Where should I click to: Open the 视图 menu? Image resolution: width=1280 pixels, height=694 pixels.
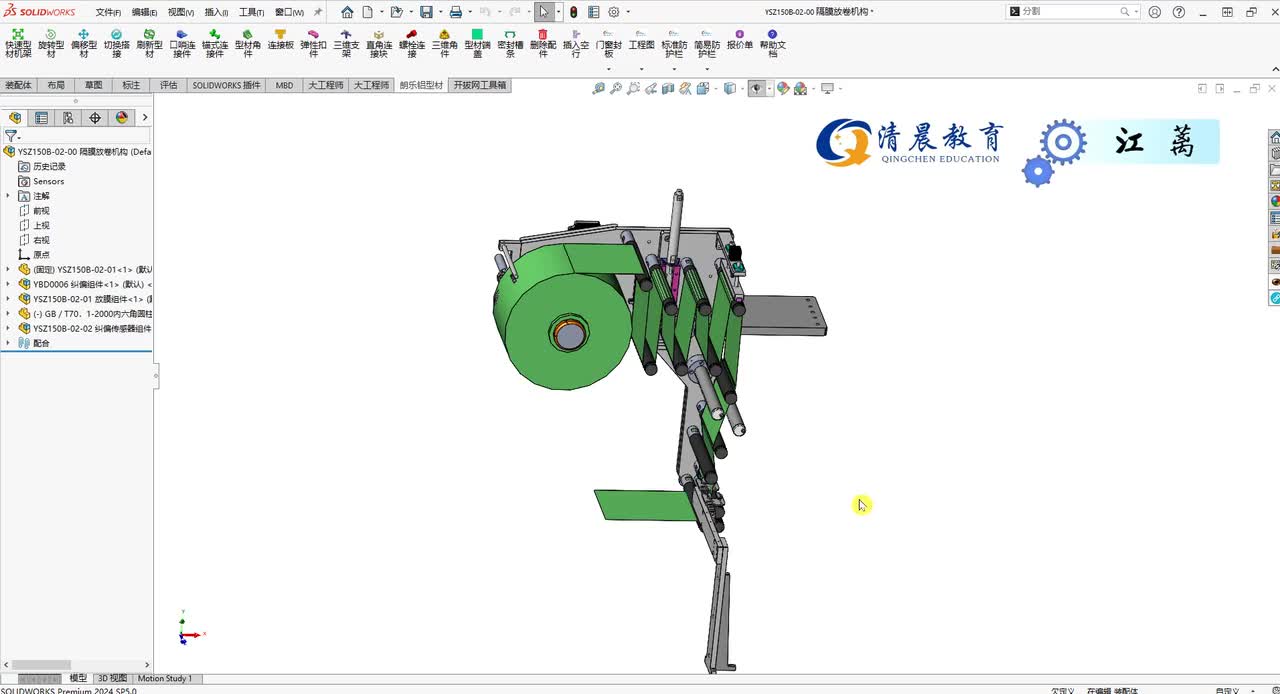[x=181, y=12]
